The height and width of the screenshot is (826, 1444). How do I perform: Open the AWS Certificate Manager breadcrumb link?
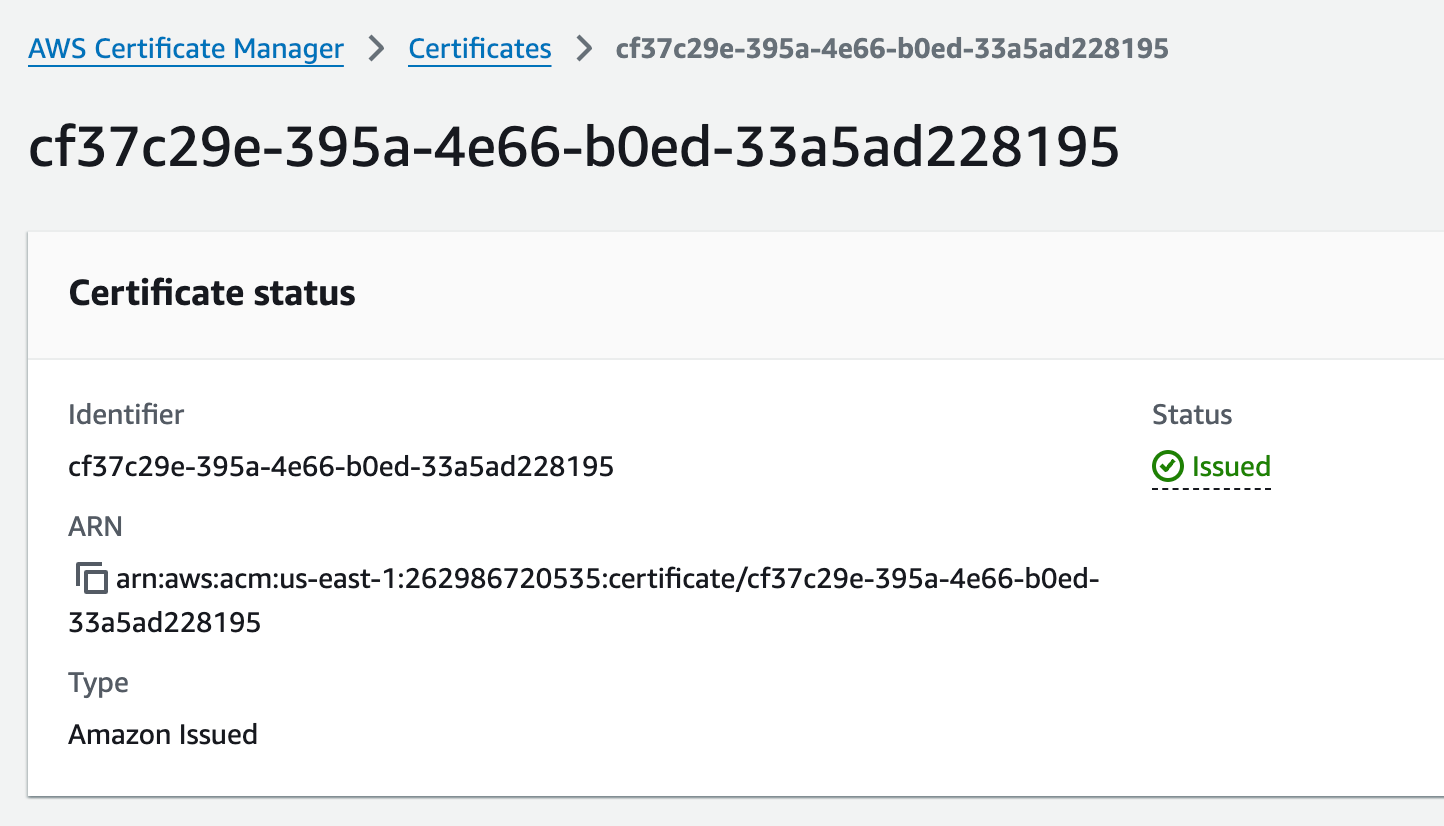pos(186,48)
